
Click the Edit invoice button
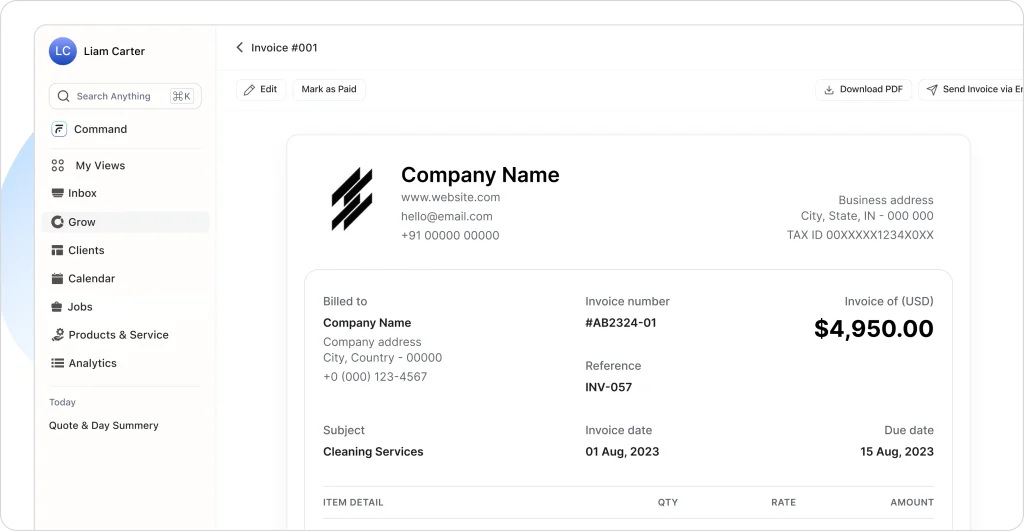click(261, 89)
